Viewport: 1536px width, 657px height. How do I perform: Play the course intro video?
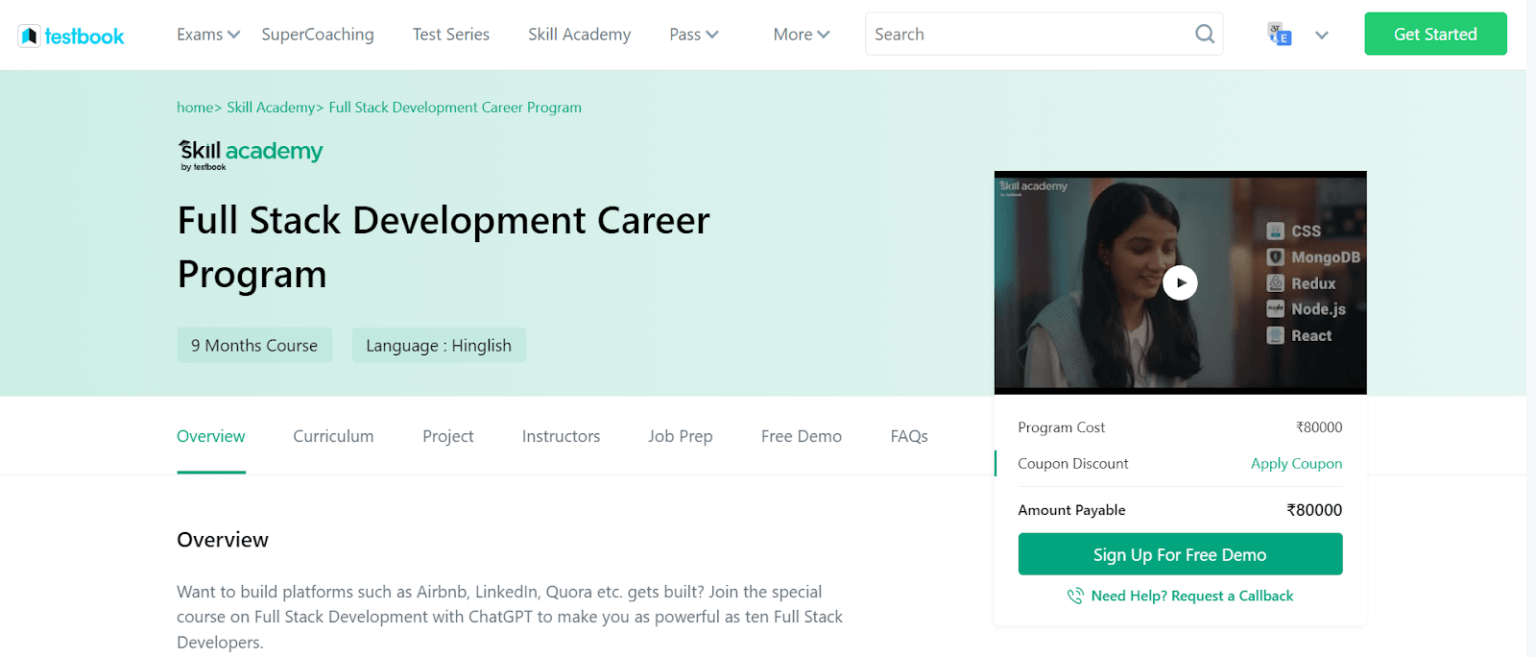click(1180, 283)
